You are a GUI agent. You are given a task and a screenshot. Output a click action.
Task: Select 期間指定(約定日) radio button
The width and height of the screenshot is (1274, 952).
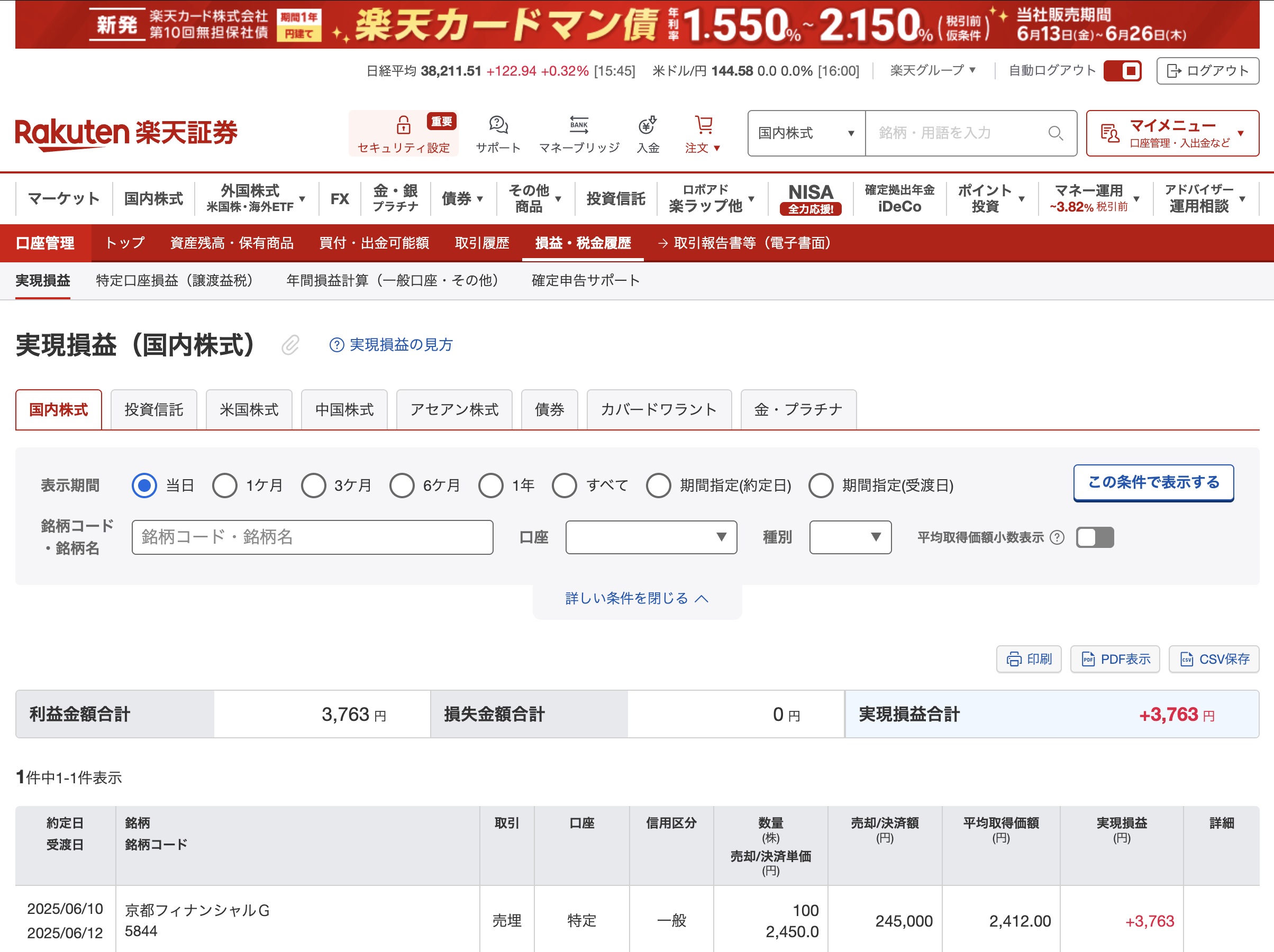658,486
